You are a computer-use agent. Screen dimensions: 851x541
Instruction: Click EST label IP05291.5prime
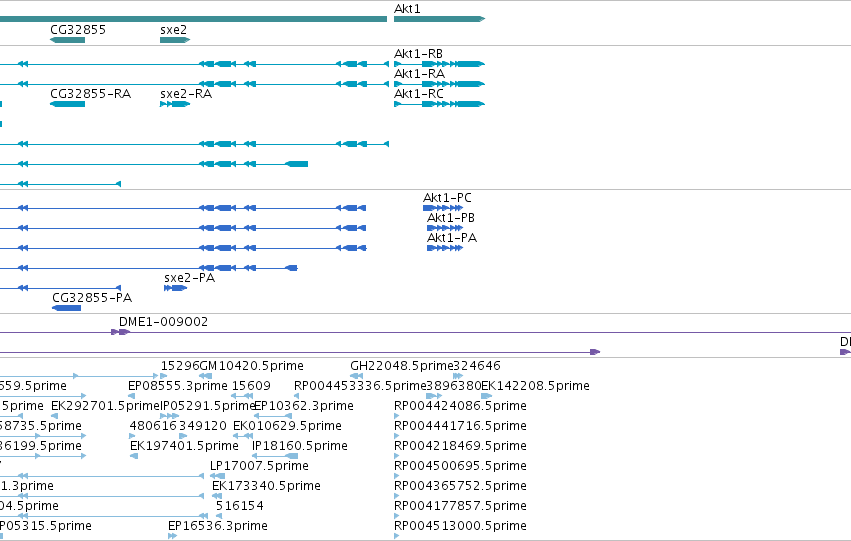[207, 406]
